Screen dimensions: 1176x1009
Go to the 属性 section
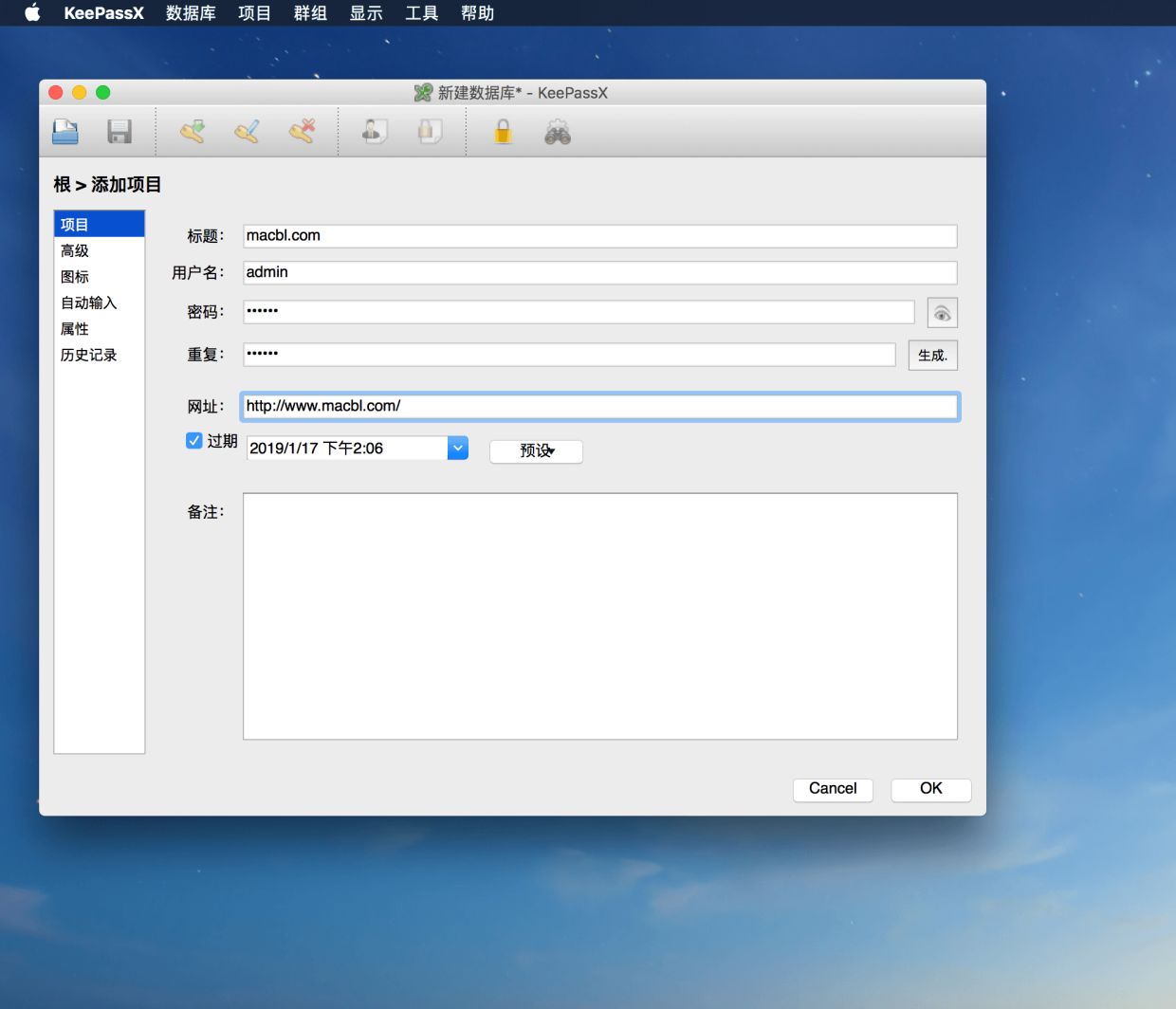100,329
